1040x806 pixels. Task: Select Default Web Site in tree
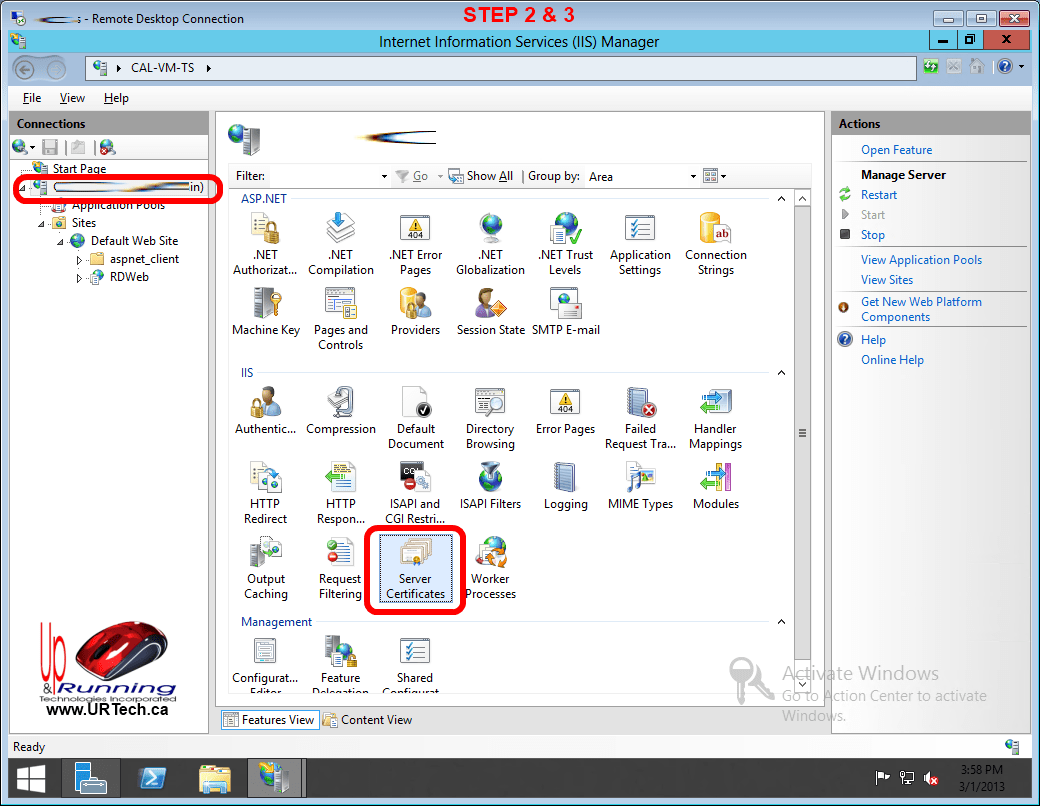click(134, 241)
